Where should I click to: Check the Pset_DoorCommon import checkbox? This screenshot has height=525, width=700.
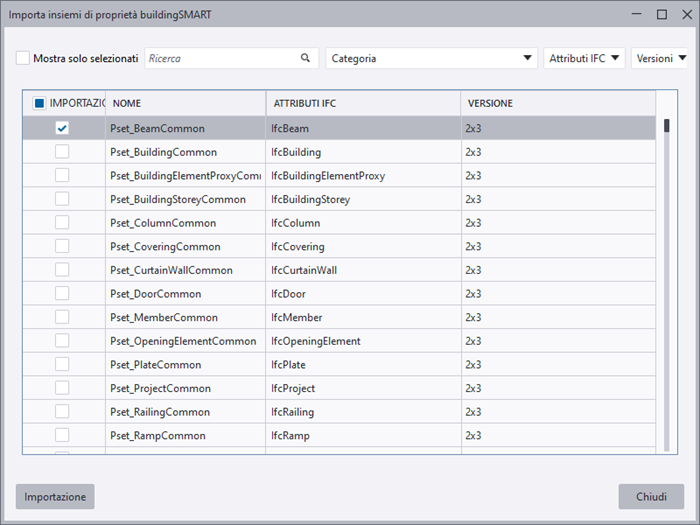tap(62, 294)
